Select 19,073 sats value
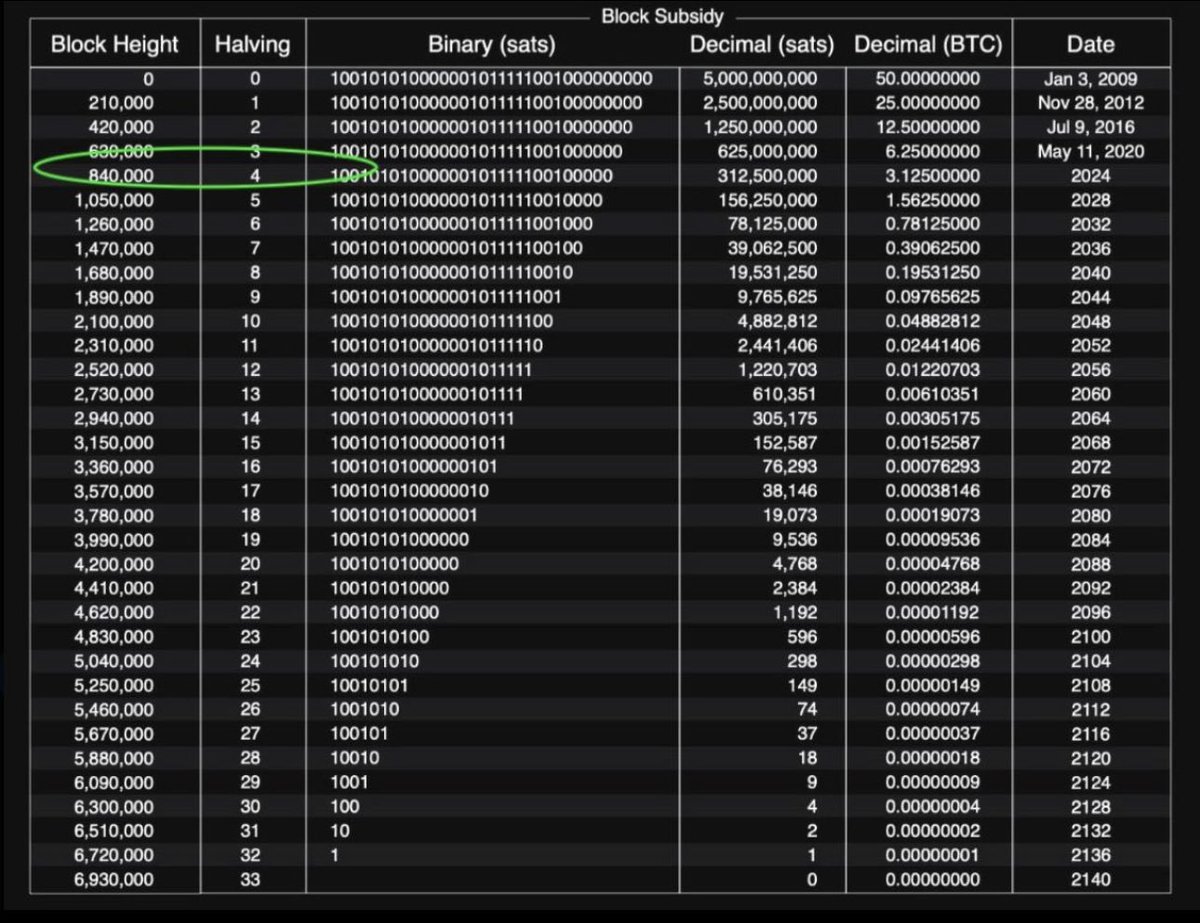Screen dimensions: 1200x923 [790, 516]
